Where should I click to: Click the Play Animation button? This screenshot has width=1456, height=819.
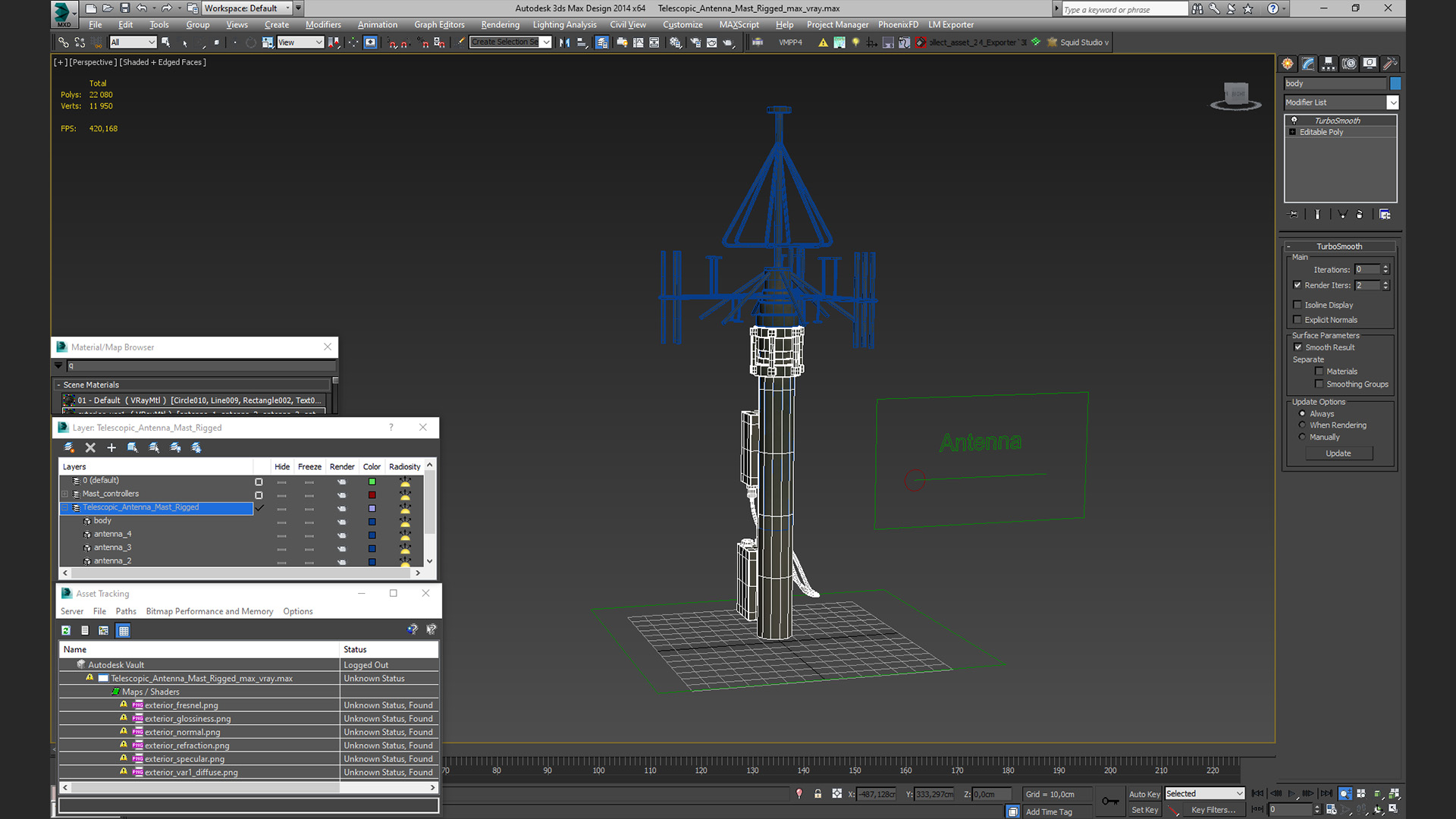[x=1292, y=793]
